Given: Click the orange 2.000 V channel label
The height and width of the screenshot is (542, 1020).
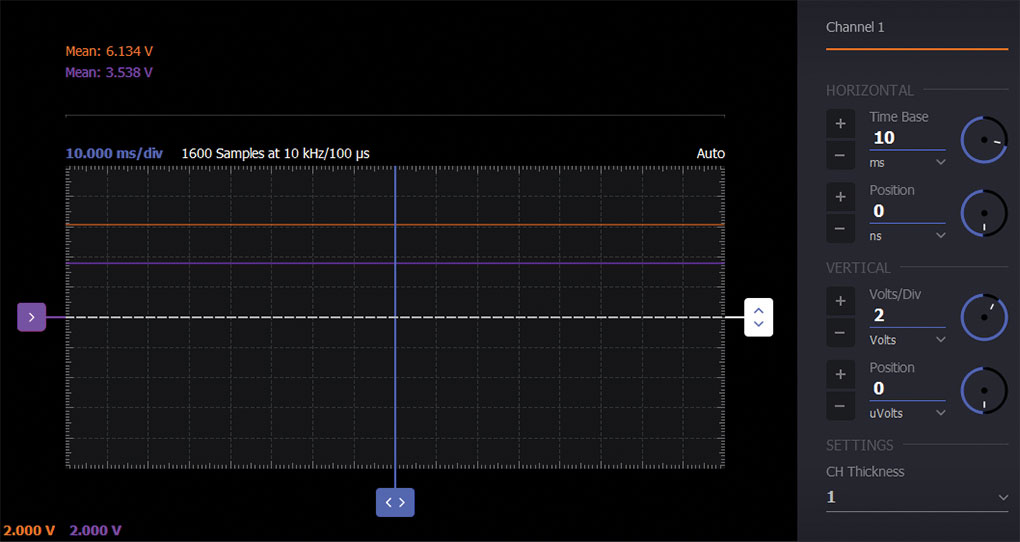Looking at the screenshot, I should [x=29, y=530].
